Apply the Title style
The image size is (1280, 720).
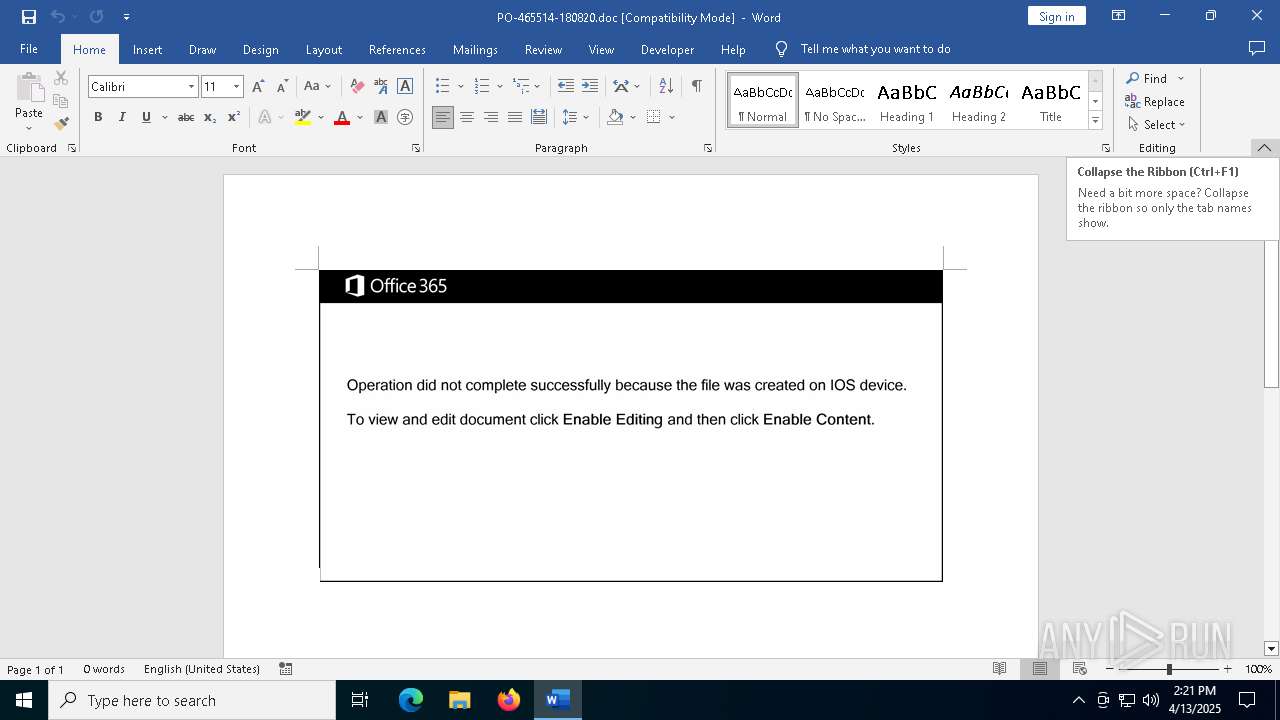click(x=1051, y=100)
